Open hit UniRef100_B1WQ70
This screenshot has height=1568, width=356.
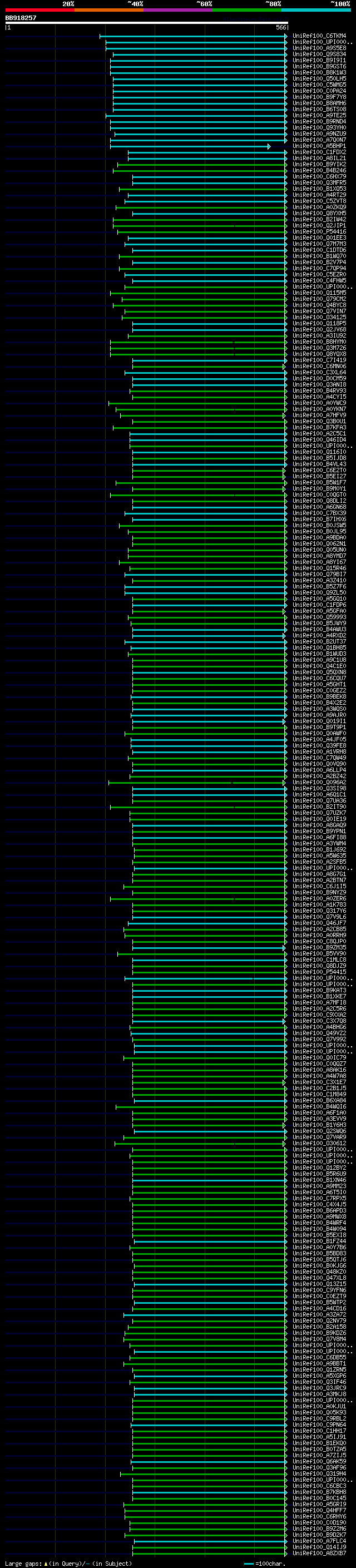319,256
